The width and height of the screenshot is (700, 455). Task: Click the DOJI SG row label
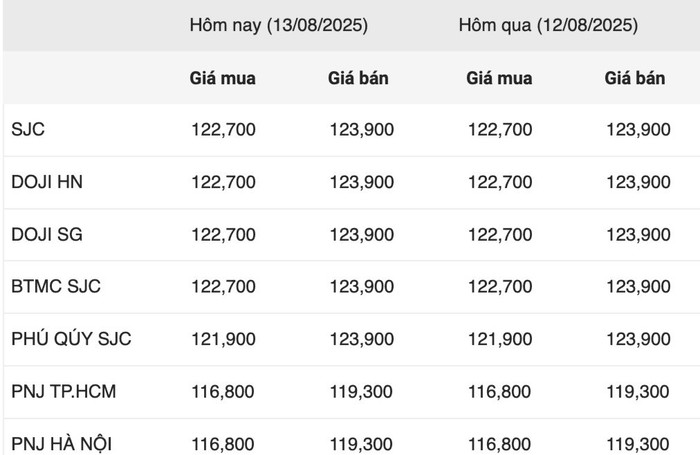click(47, 234)
